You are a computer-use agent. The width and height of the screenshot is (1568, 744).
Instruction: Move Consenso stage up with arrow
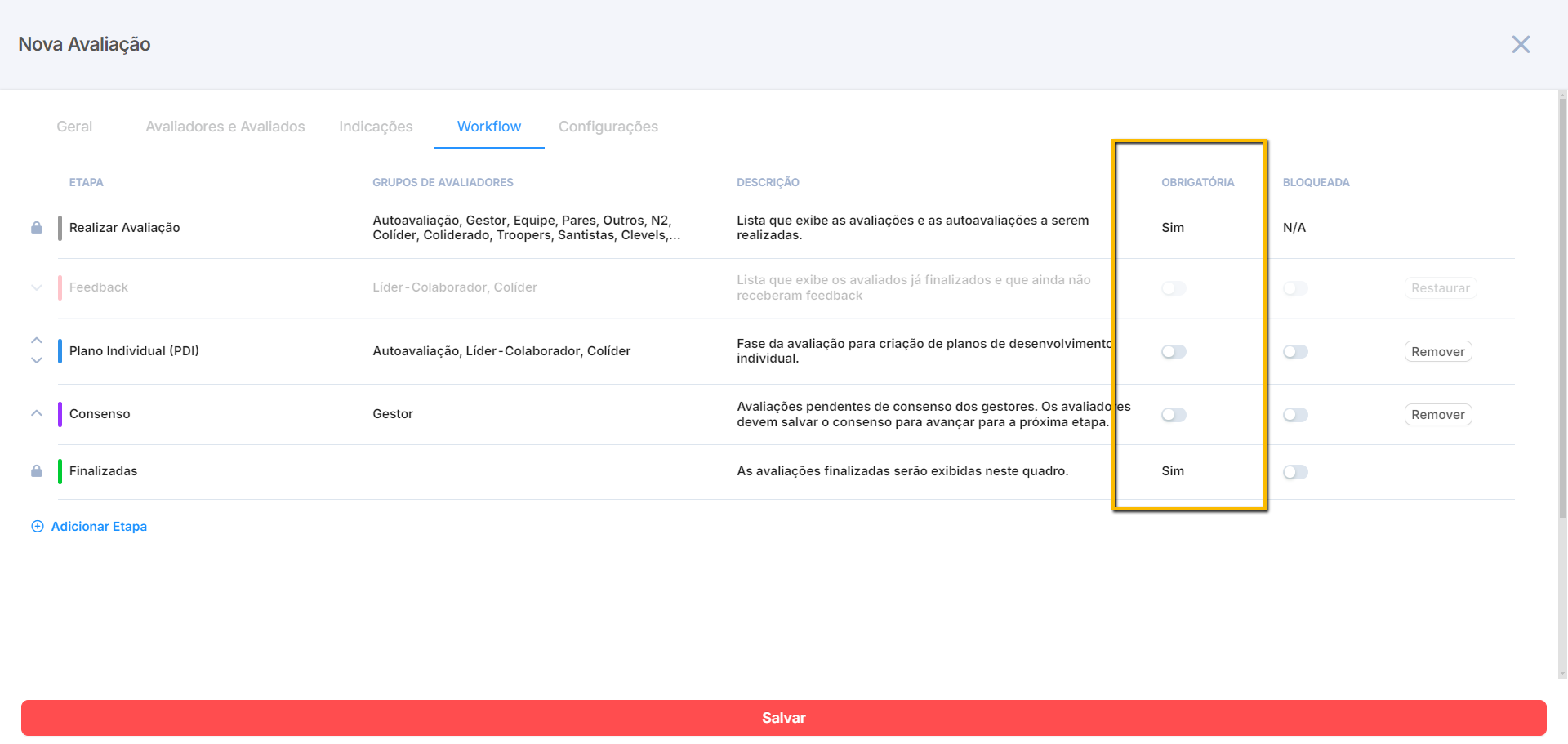point(37,413)
